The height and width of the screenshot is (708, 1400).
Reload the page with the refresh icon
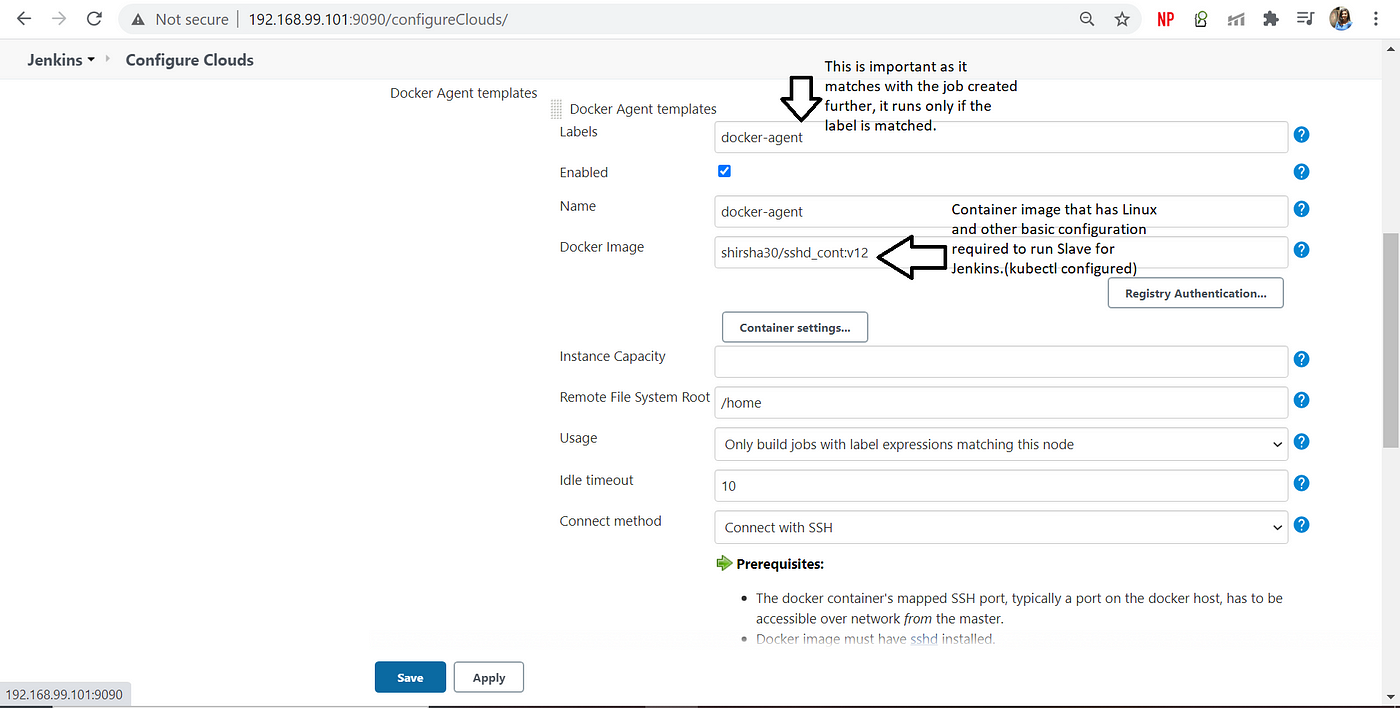94,19
